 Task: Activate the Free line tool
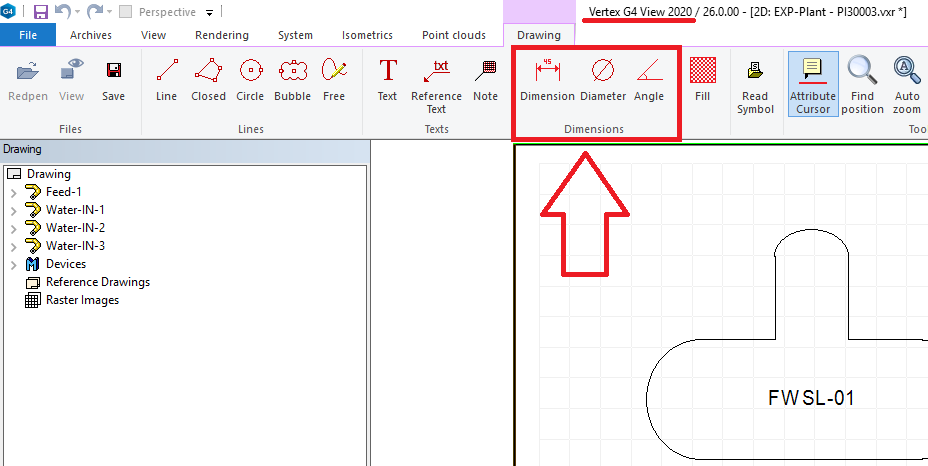tap(334, 80)
